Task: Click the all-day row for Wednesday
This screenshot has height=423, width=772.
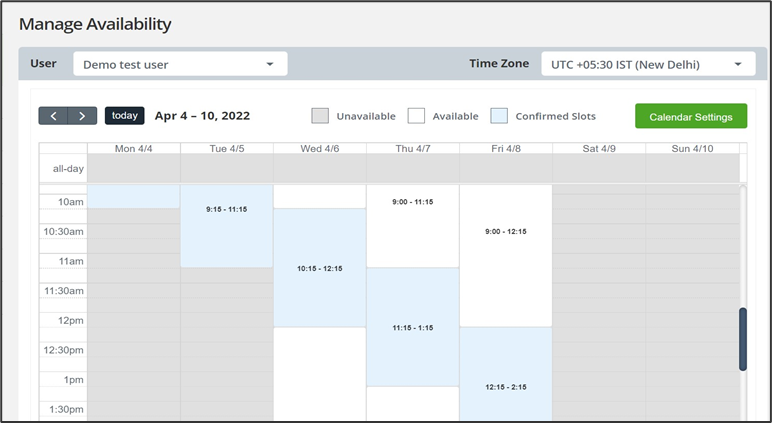Action: click(320, 168)
